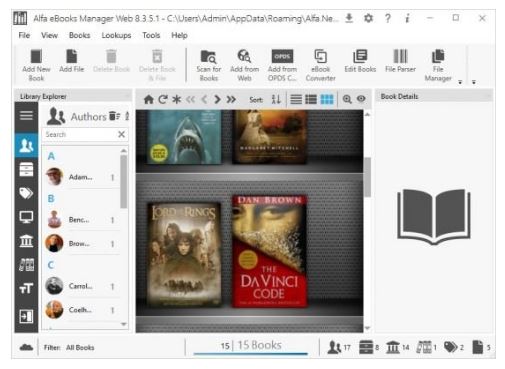The height and width of the screenshot is (369, 505).
Task: Select author Brow... in list
Action: [82, 244]
